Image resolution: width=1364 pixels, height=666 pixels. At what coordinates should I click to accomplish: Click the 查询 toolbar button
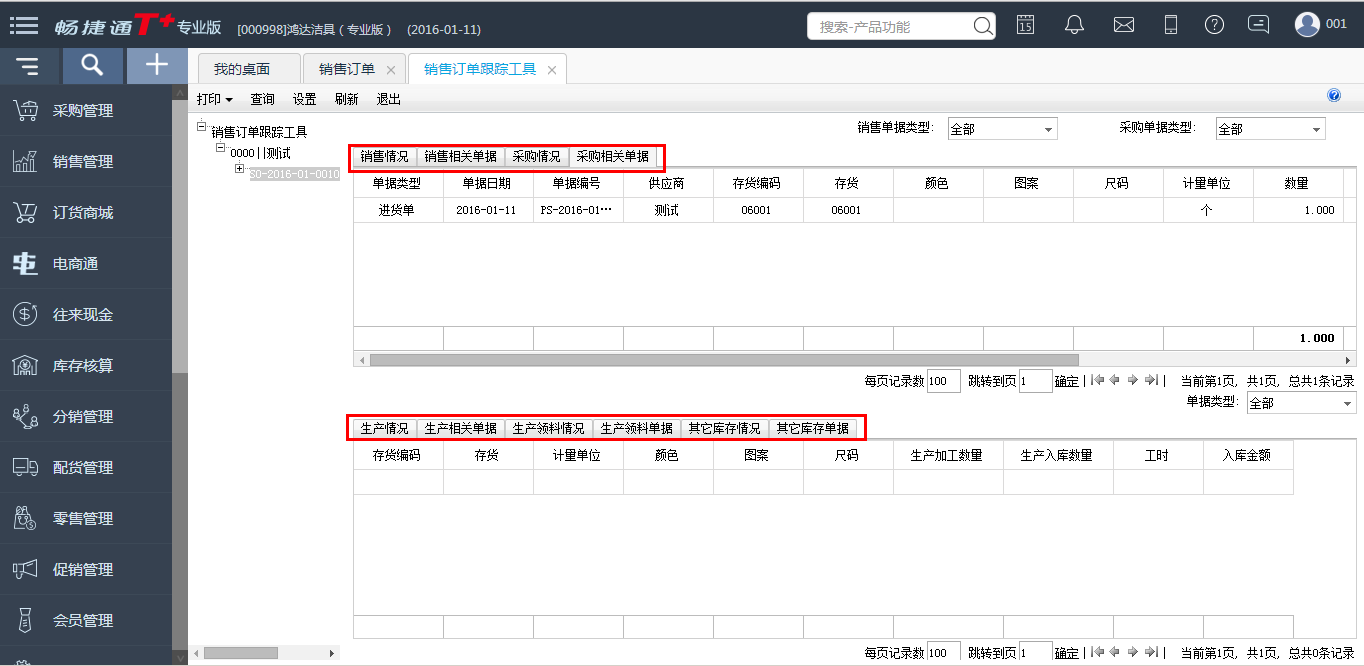pos(262,99)
